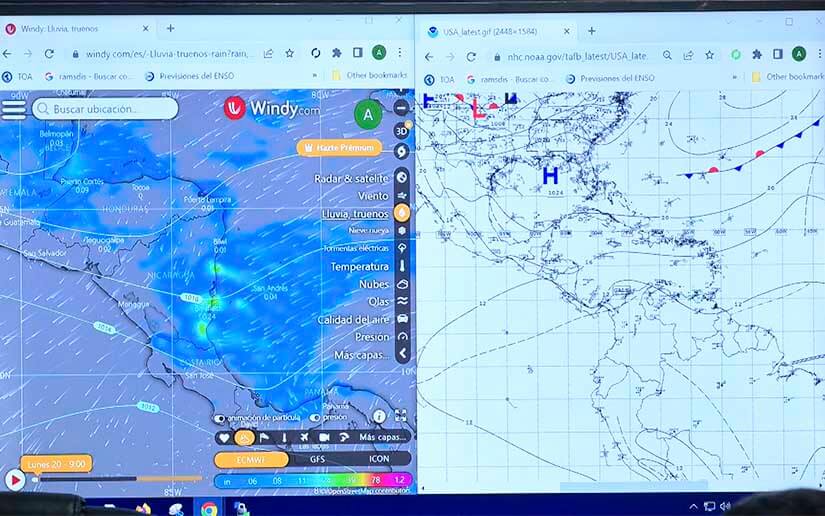Click the thermometer temperature icon
Image resolution: width=825 pixels, height=516 pixels.
[402, 266]
